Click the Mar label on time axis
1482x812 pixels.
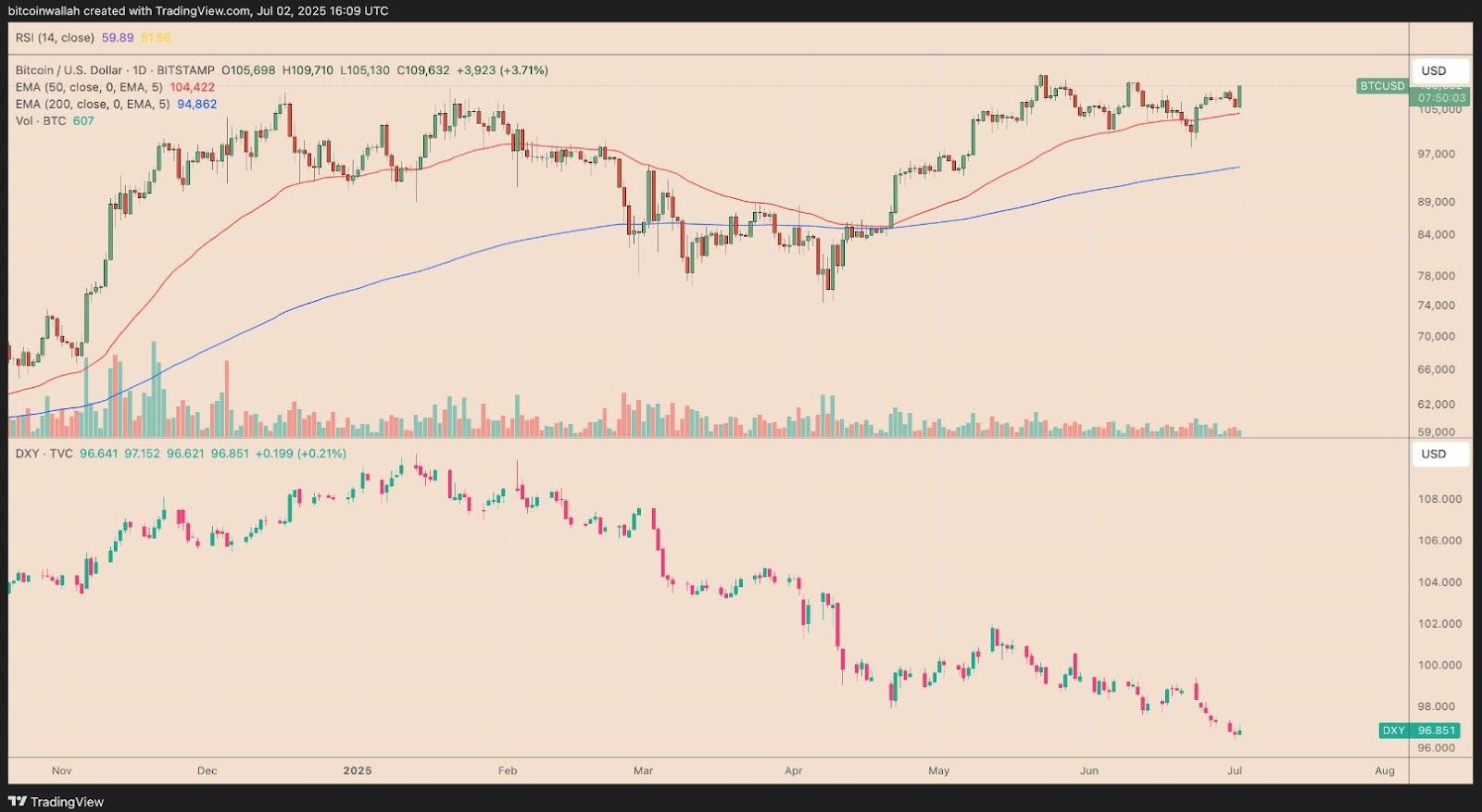click(643, 770)
